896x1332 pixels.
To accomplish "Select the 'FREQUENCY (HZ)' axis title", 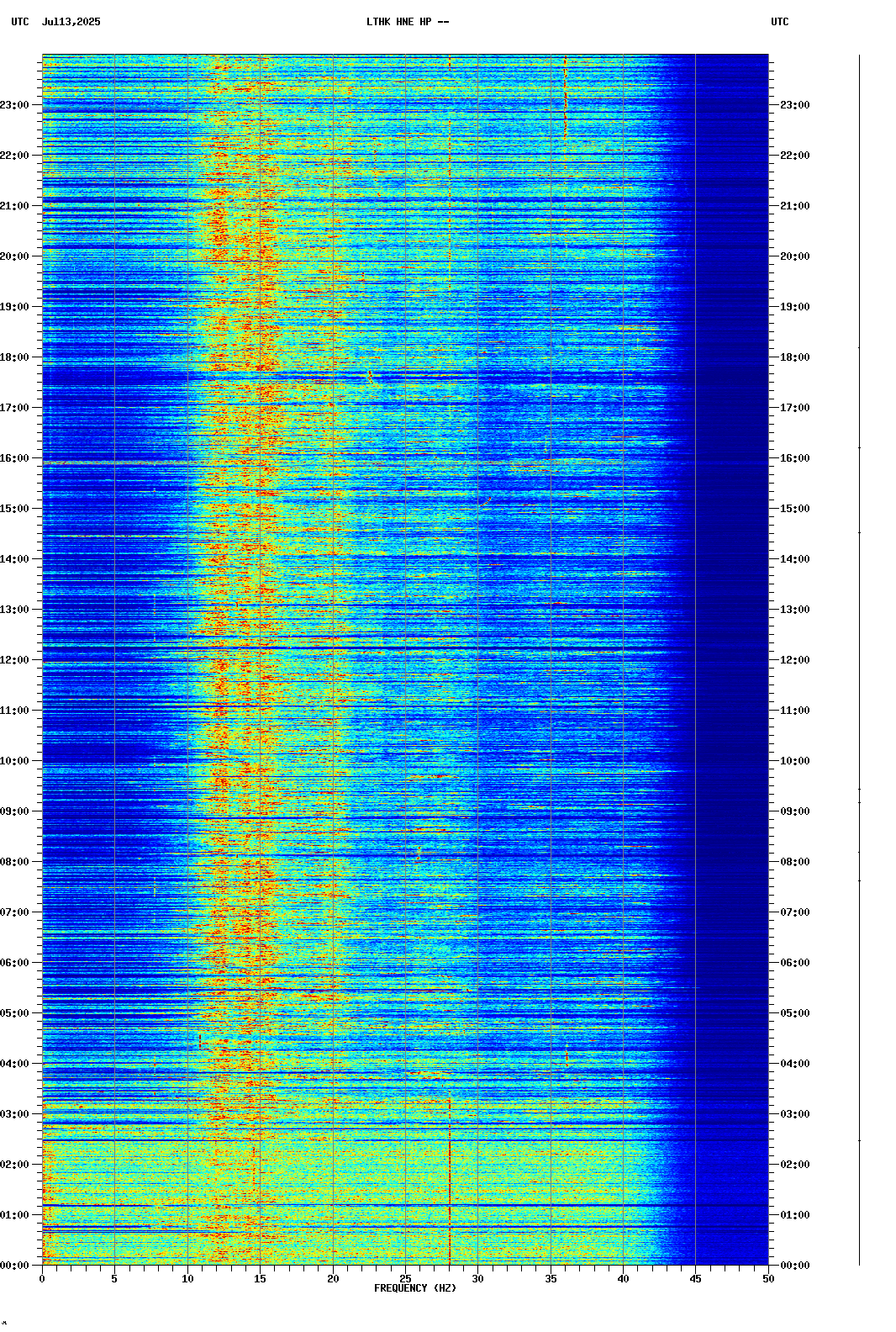I will [x=415, y=1288].
